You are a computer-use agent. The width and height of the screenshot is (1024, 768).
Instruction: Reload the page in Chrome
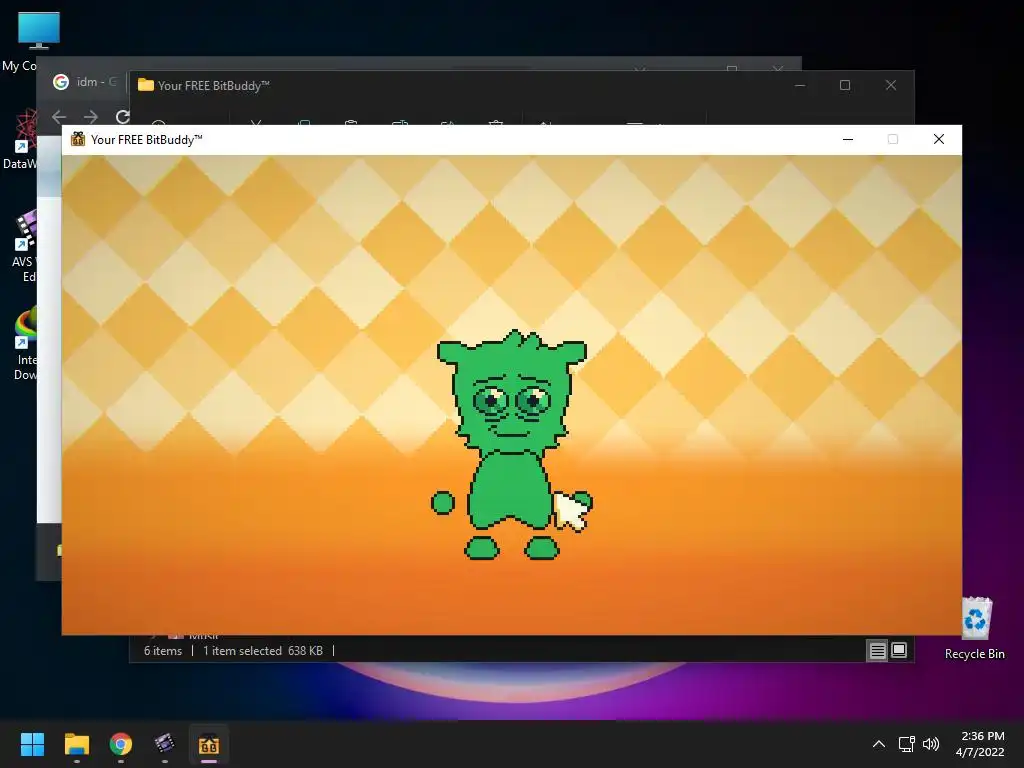(x=122, y=117)
